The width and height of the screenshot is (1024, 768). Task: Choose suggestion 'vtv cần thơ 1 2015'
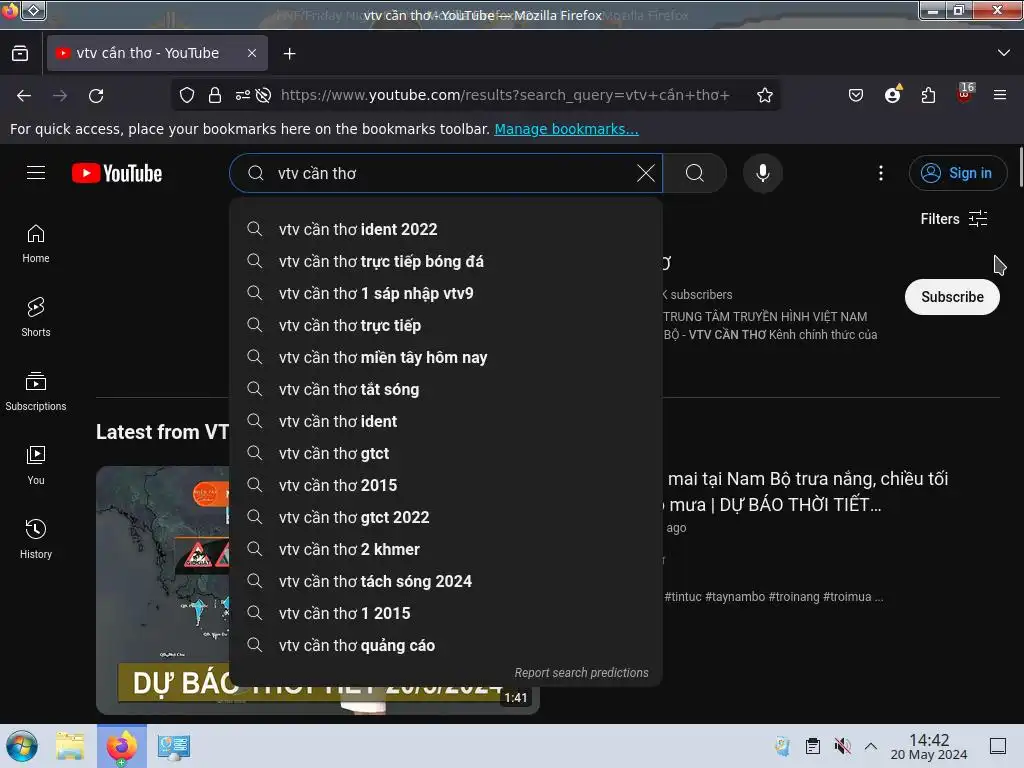click(x=446, y=613)
